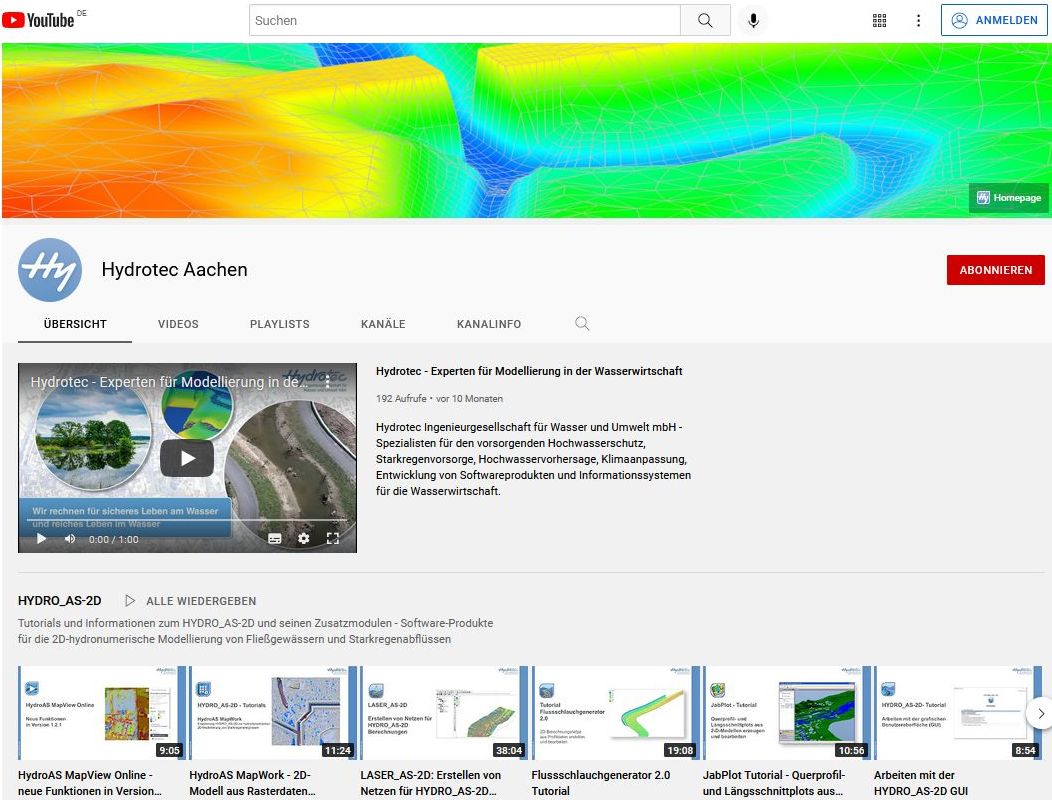The width and height of the screenshot is (1052, 800).
Task: Open the Hydrotec Aachen channel avatar
Action: click(50, 270)
